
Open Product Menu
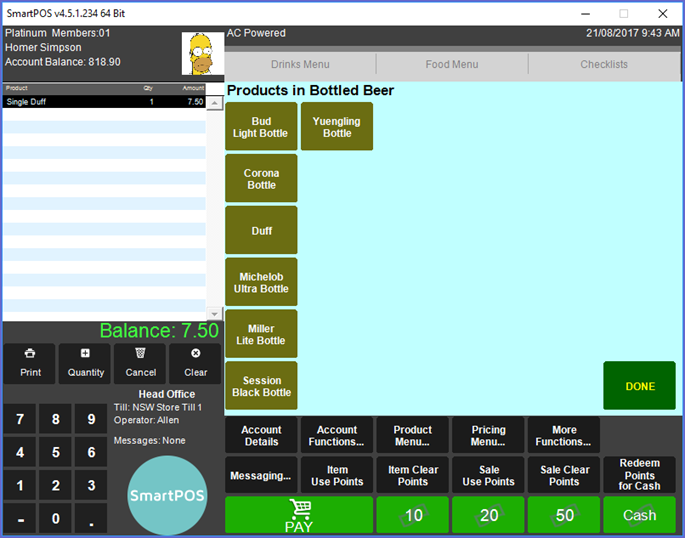click(x=413, y=435)
